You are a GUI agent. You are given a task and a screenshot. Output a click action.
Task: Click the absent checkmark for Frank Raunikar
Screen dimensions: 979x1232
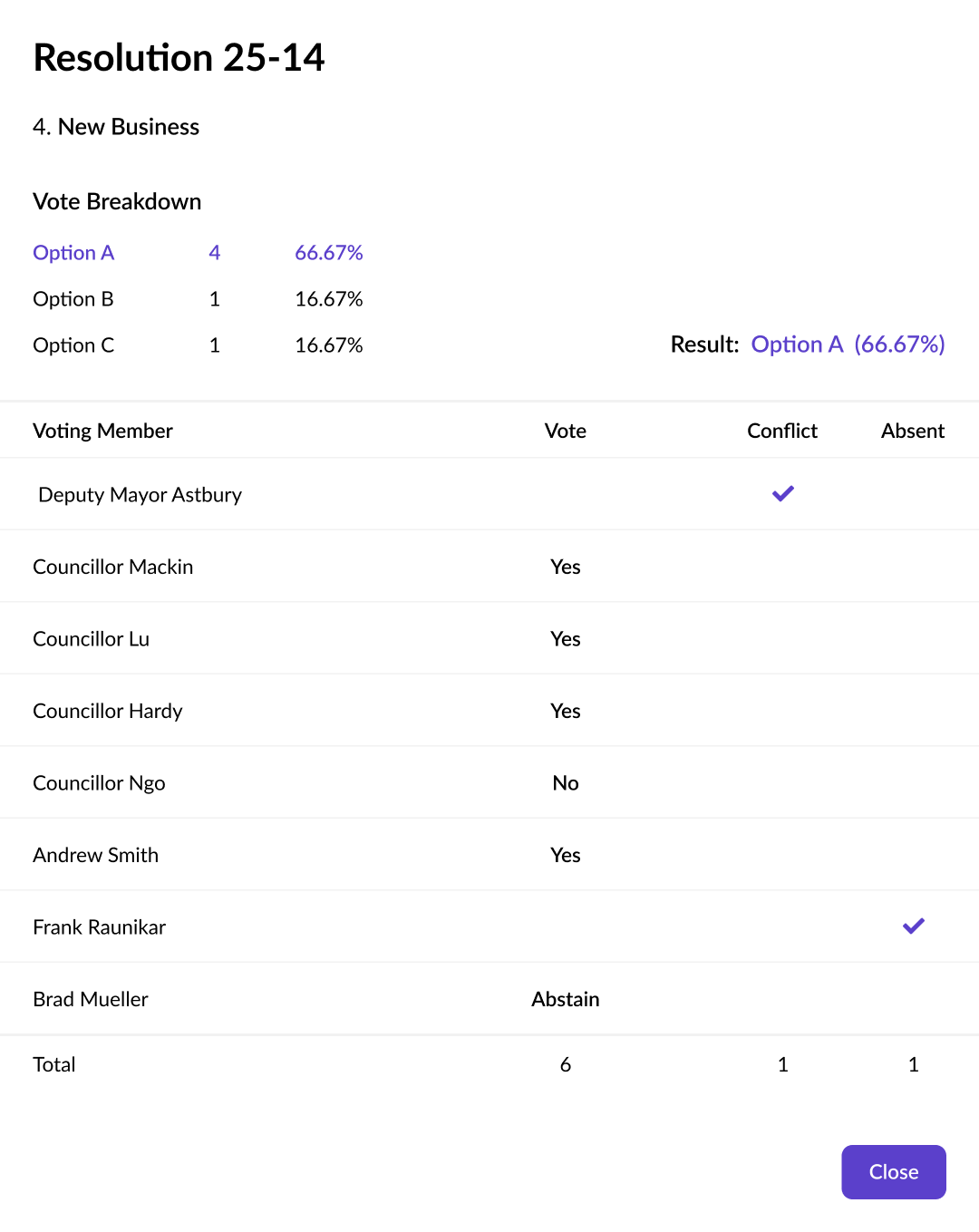pos(914,926)
